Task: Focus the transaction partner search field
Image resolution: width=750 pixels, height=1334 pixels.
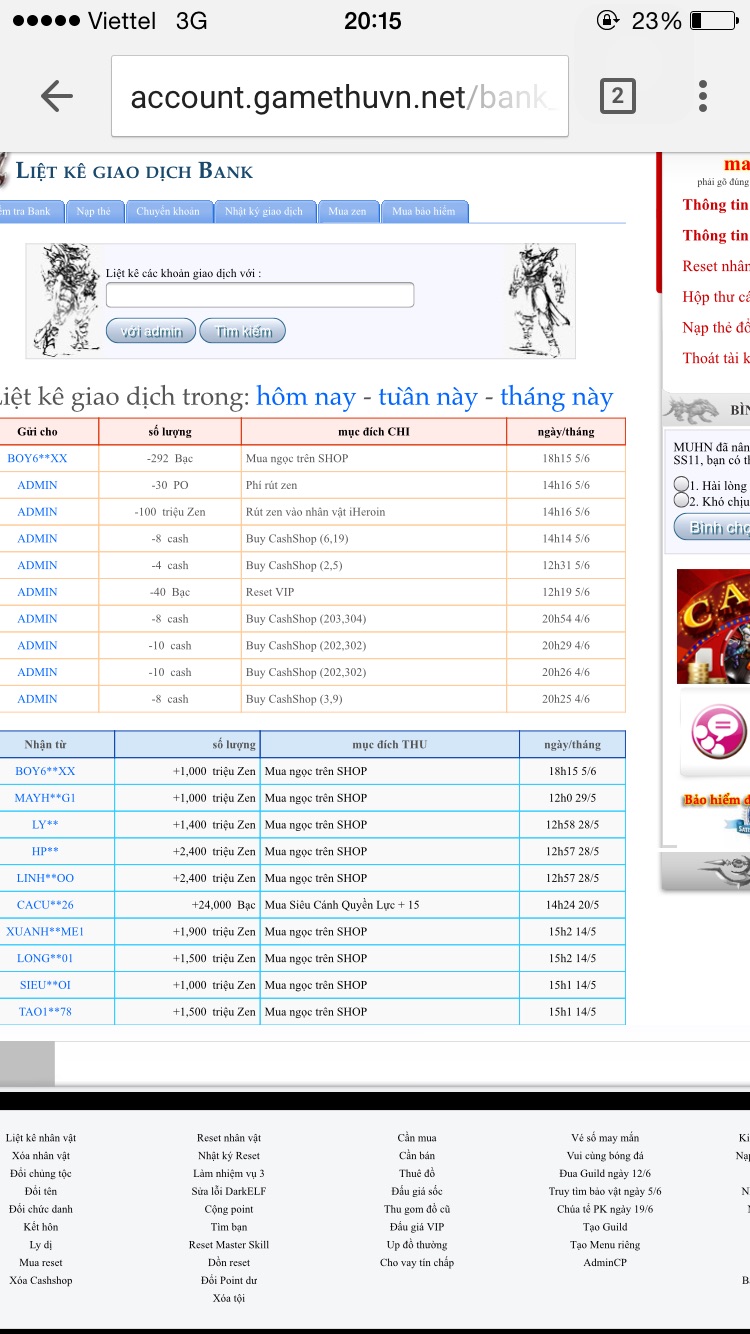Action: 260,295
